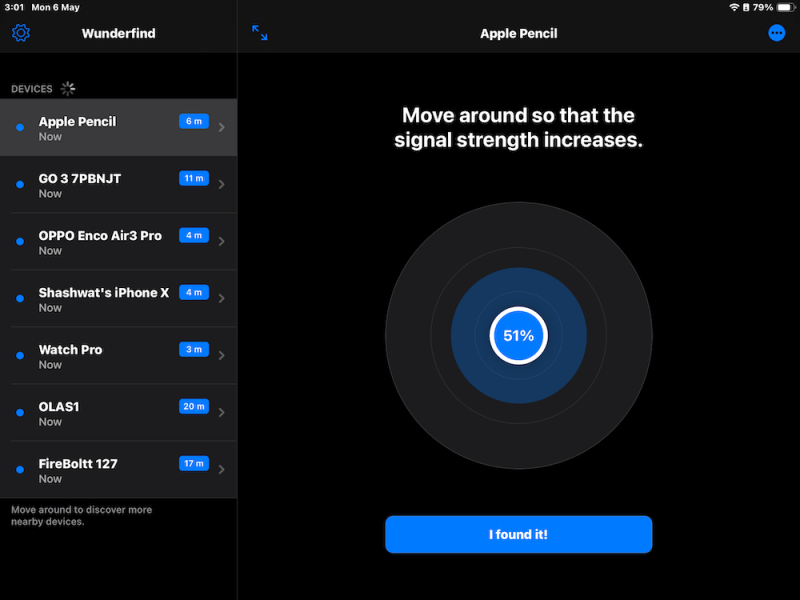Image resolution: width=800 pixels, height=600 pixels.
Task: Click the Apple Pencil header title
Action: pyautogui.click(x=518, y=34)
